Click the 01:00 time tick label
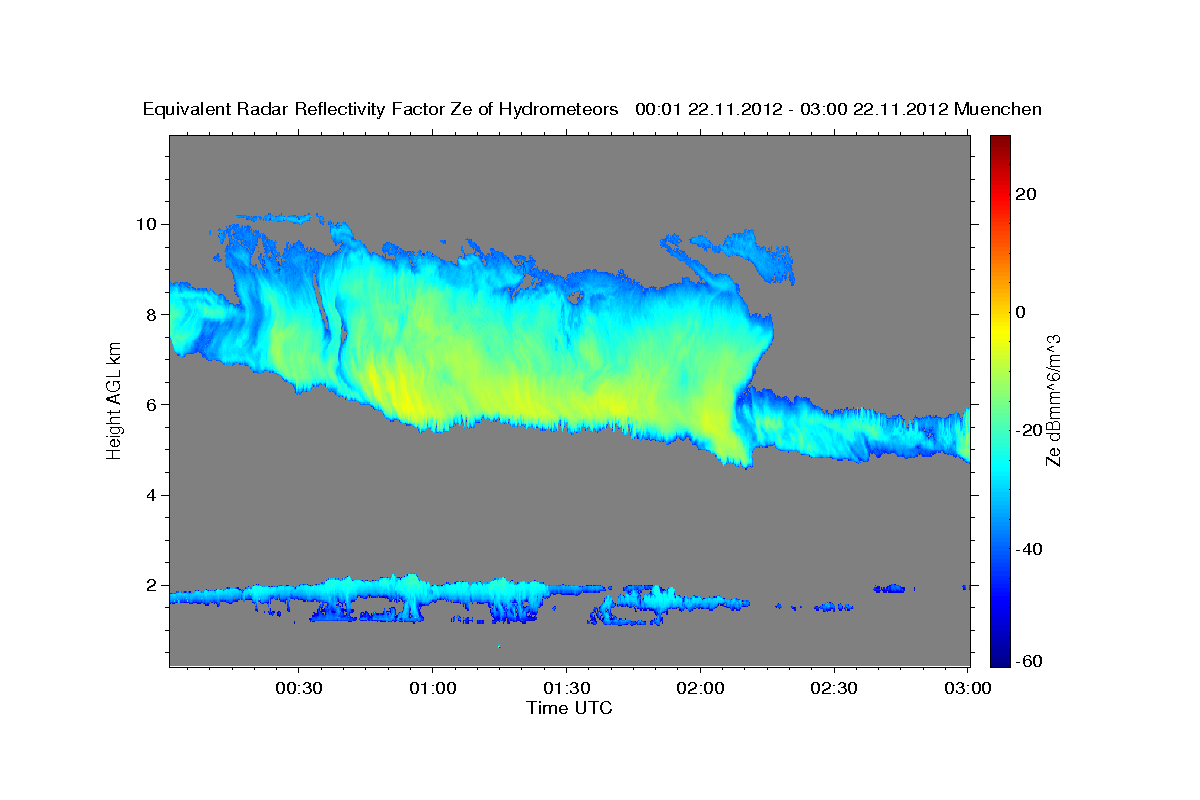 coord(432,688)
